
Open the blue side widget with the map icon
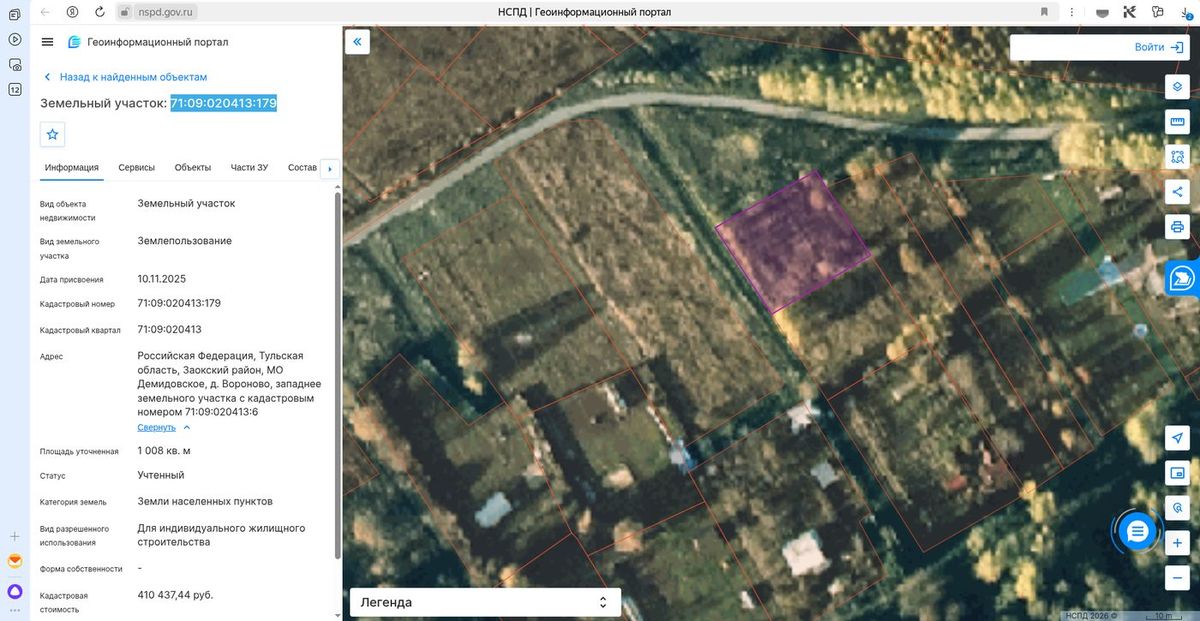coord(1183,278)
